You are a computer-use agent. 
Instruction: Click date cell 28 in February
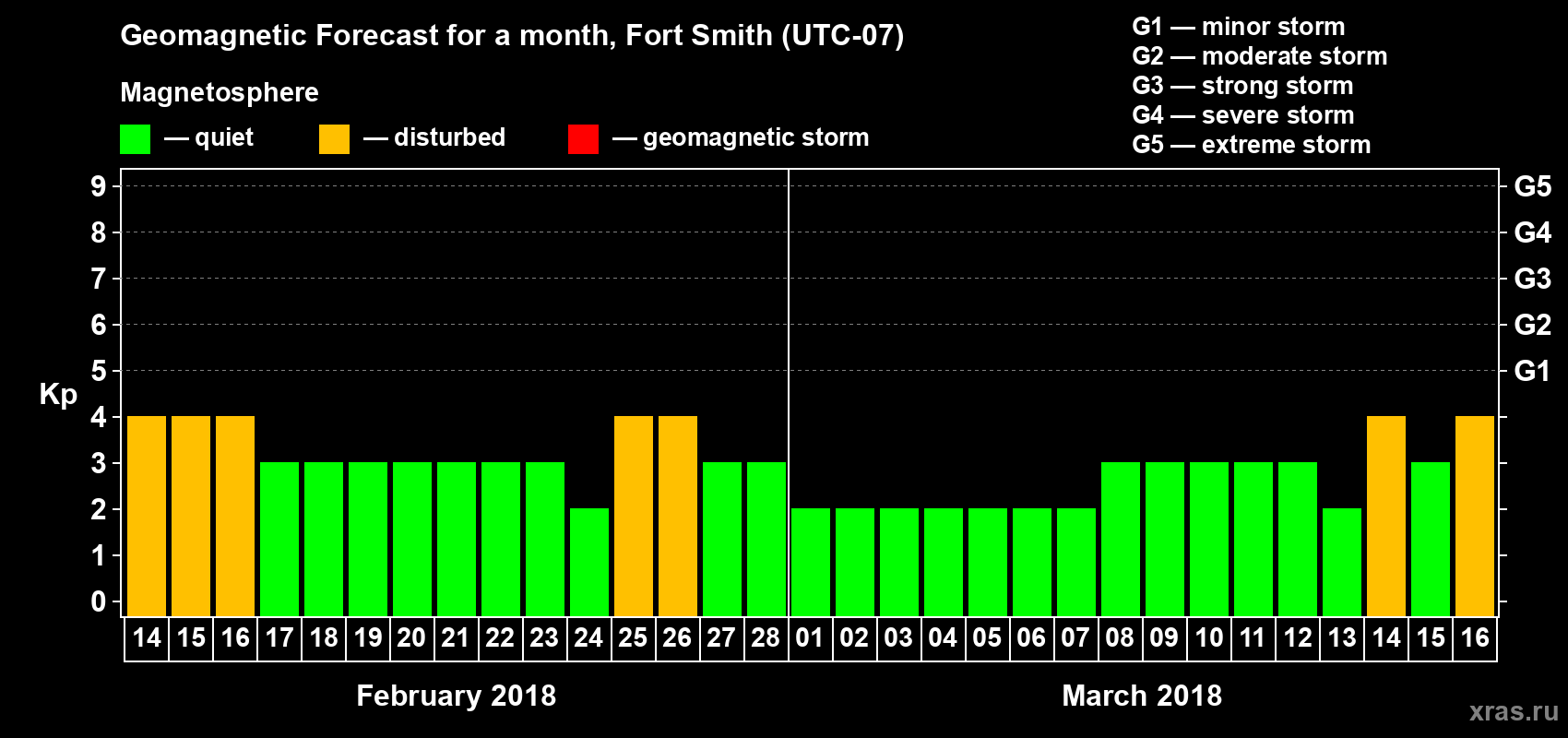(766, 638)
